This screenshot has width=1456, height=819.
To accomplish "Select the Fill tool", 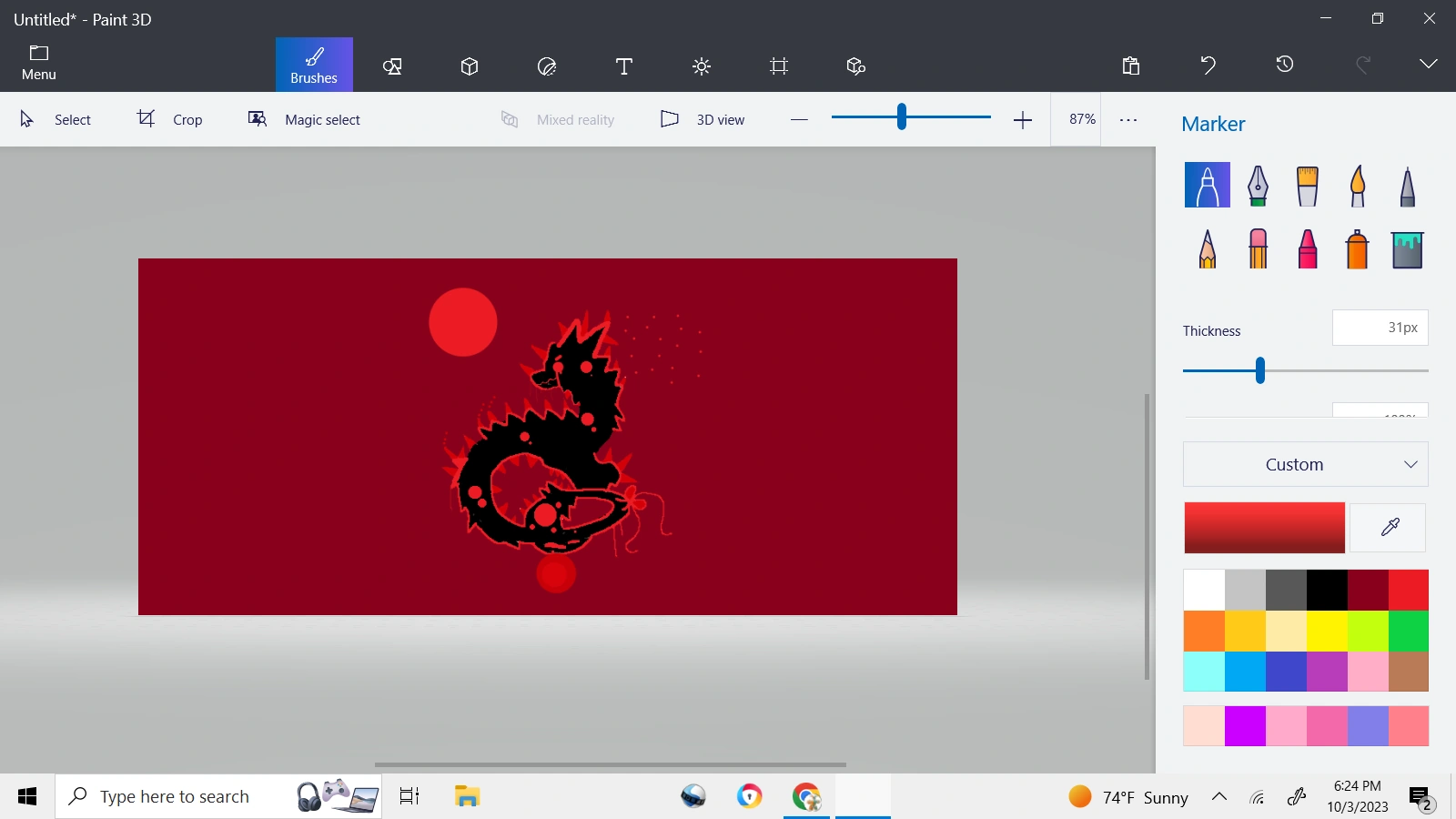I will (1406, 248).
